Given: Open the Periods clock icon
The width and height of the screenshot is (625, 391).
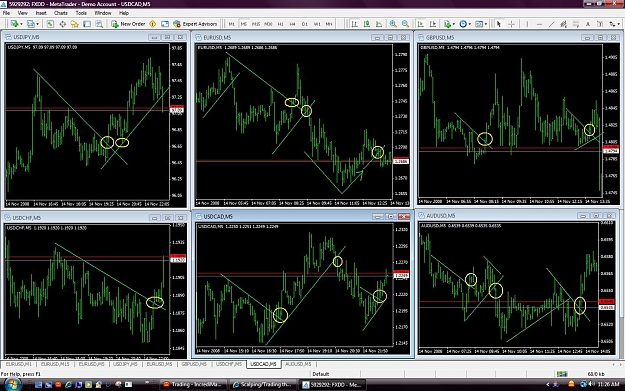Looking at the screenshot, I should (x=463, y=24).
